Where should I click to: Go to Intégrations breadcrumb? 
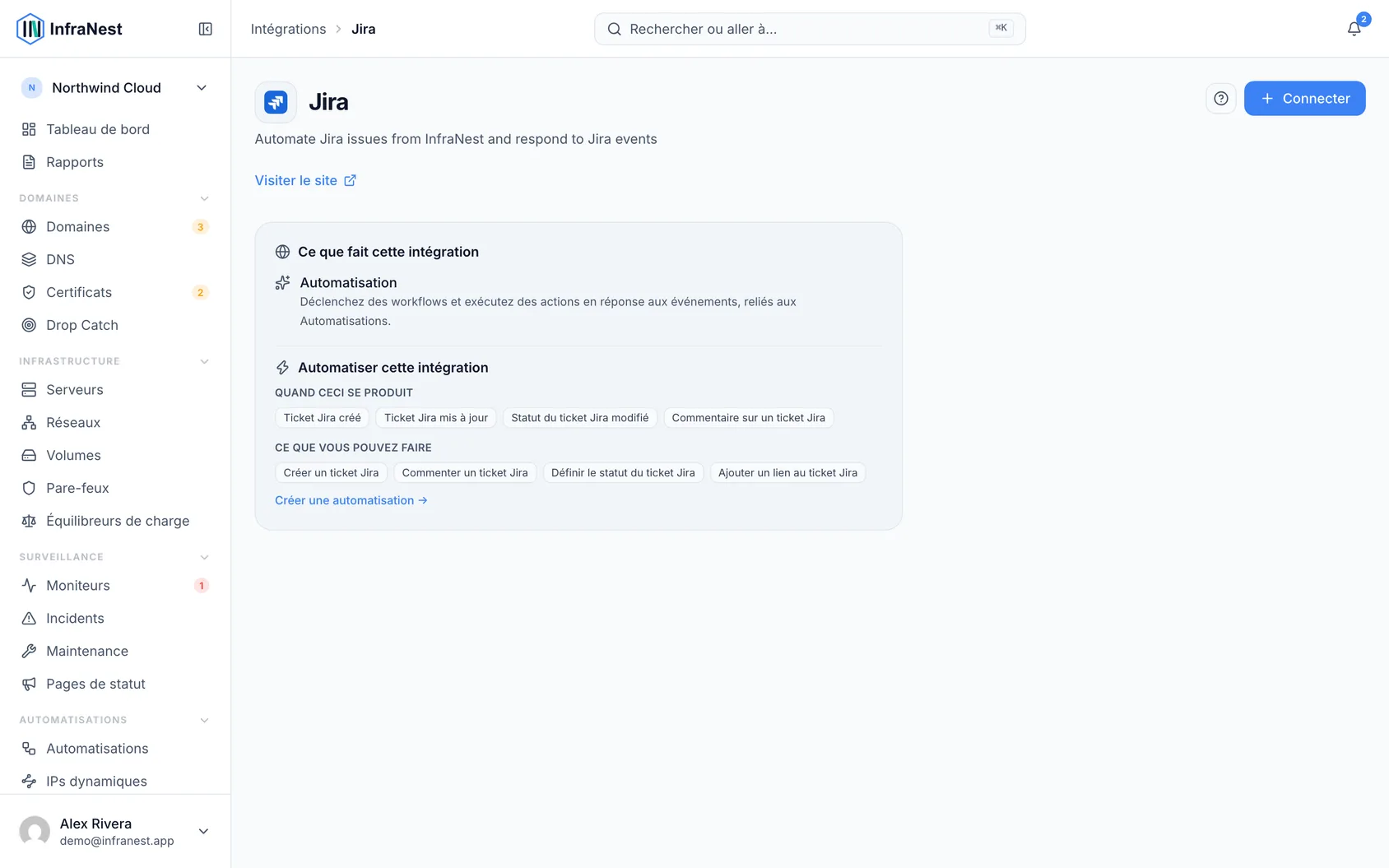[x=288, y=29]
